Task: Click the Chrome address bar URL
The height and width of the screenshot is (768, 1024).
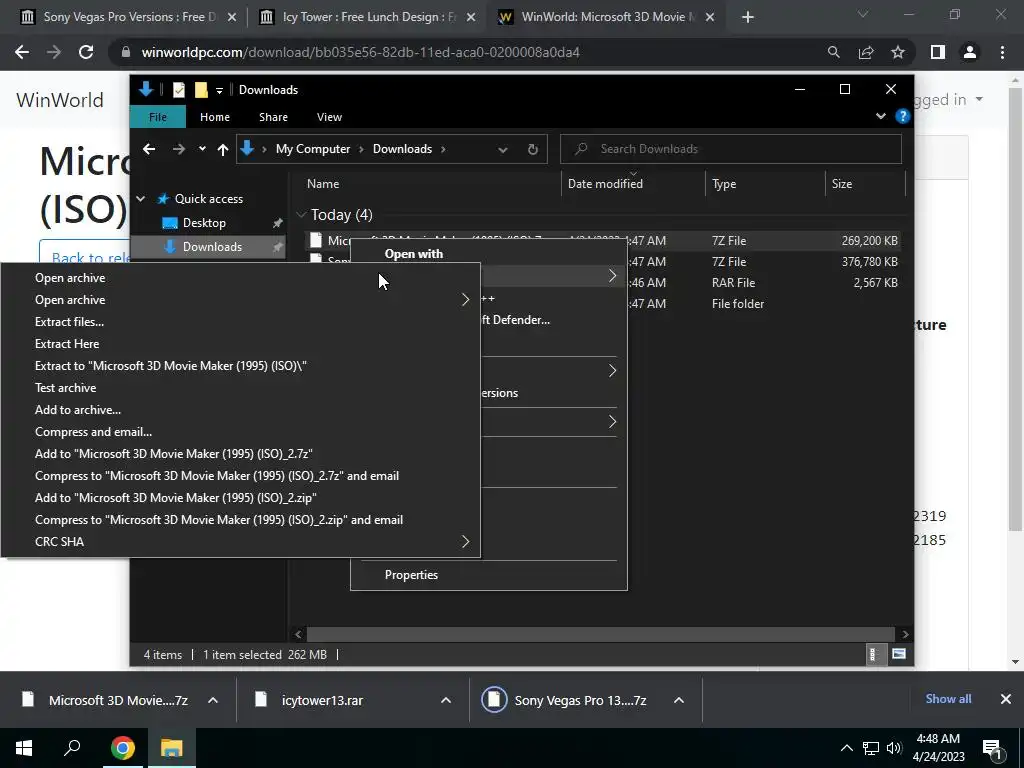Action: click(x=360, y=52)
